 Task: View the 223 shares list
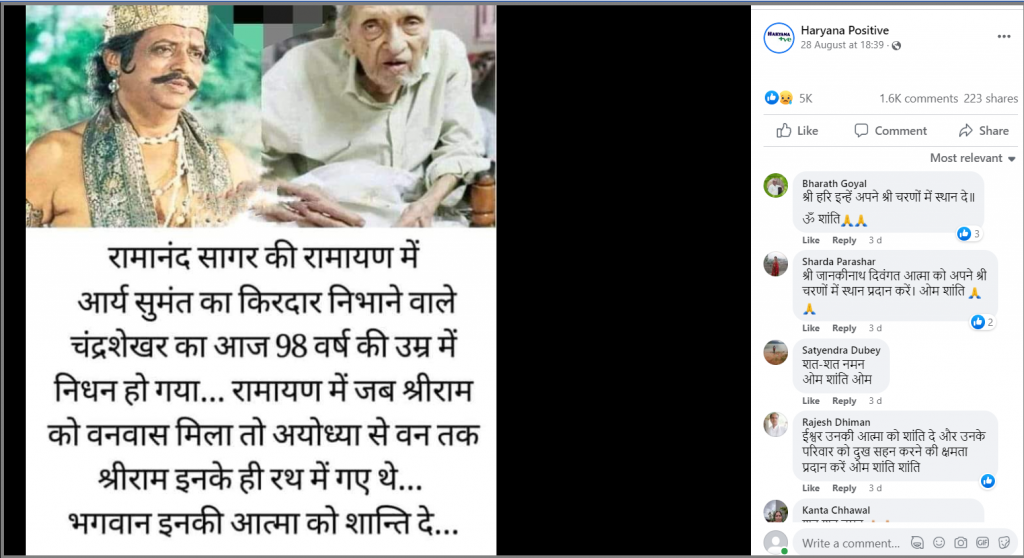click(x=991, y=99)
